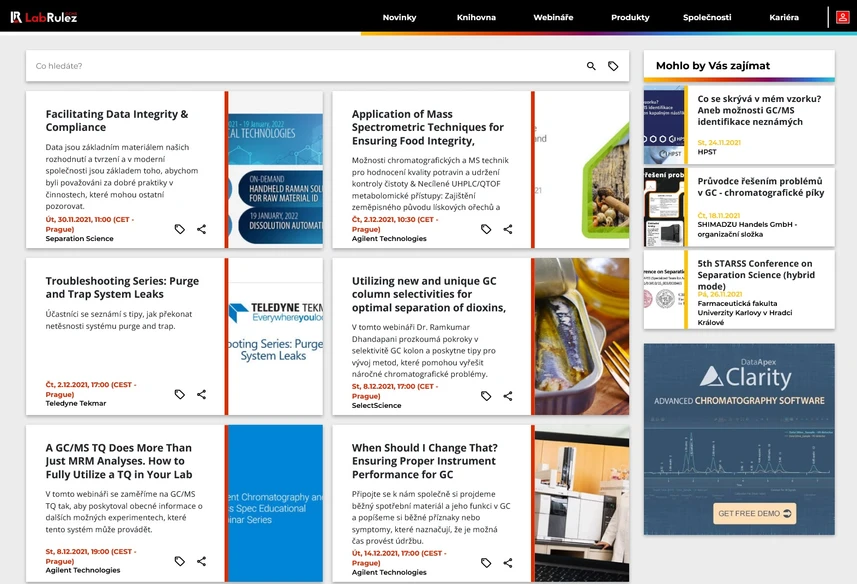The width and height of the screenshot is (857, 584).
Task: Share the Troubleshooting Series Purge and Trap webinar
Action: point(202,394)
